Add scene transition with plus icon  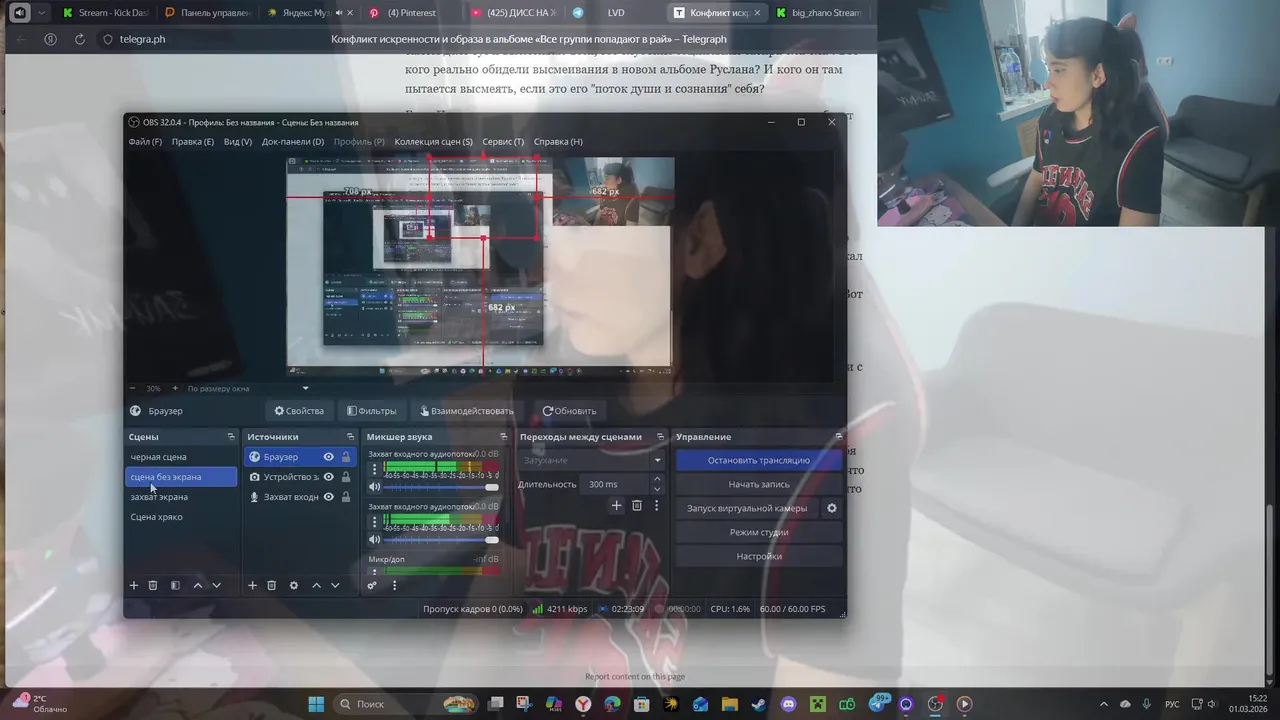coord(617,506)
